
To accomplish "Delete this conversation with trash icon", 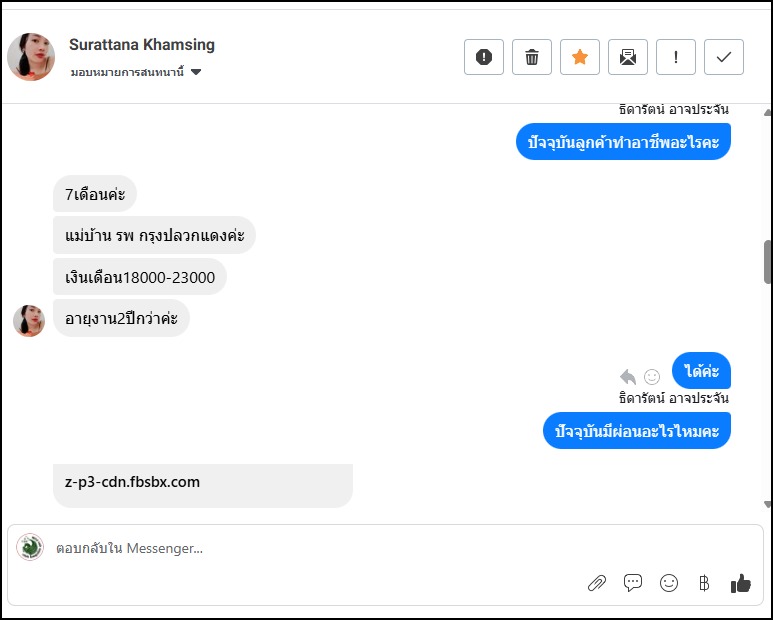I will tap(532, 57).
